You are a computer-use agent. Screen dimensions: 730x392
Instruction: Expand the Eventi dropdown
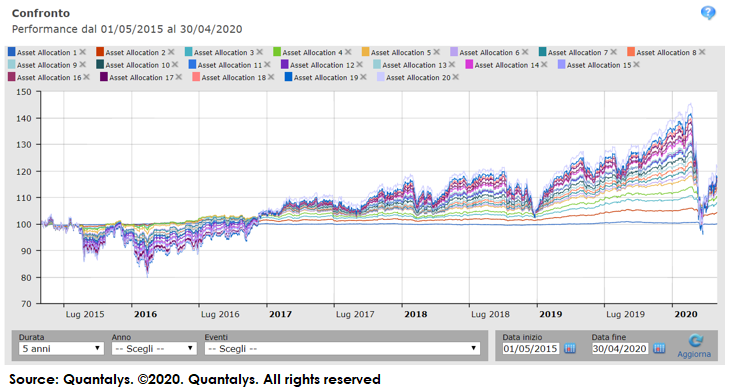click(342, 348)
